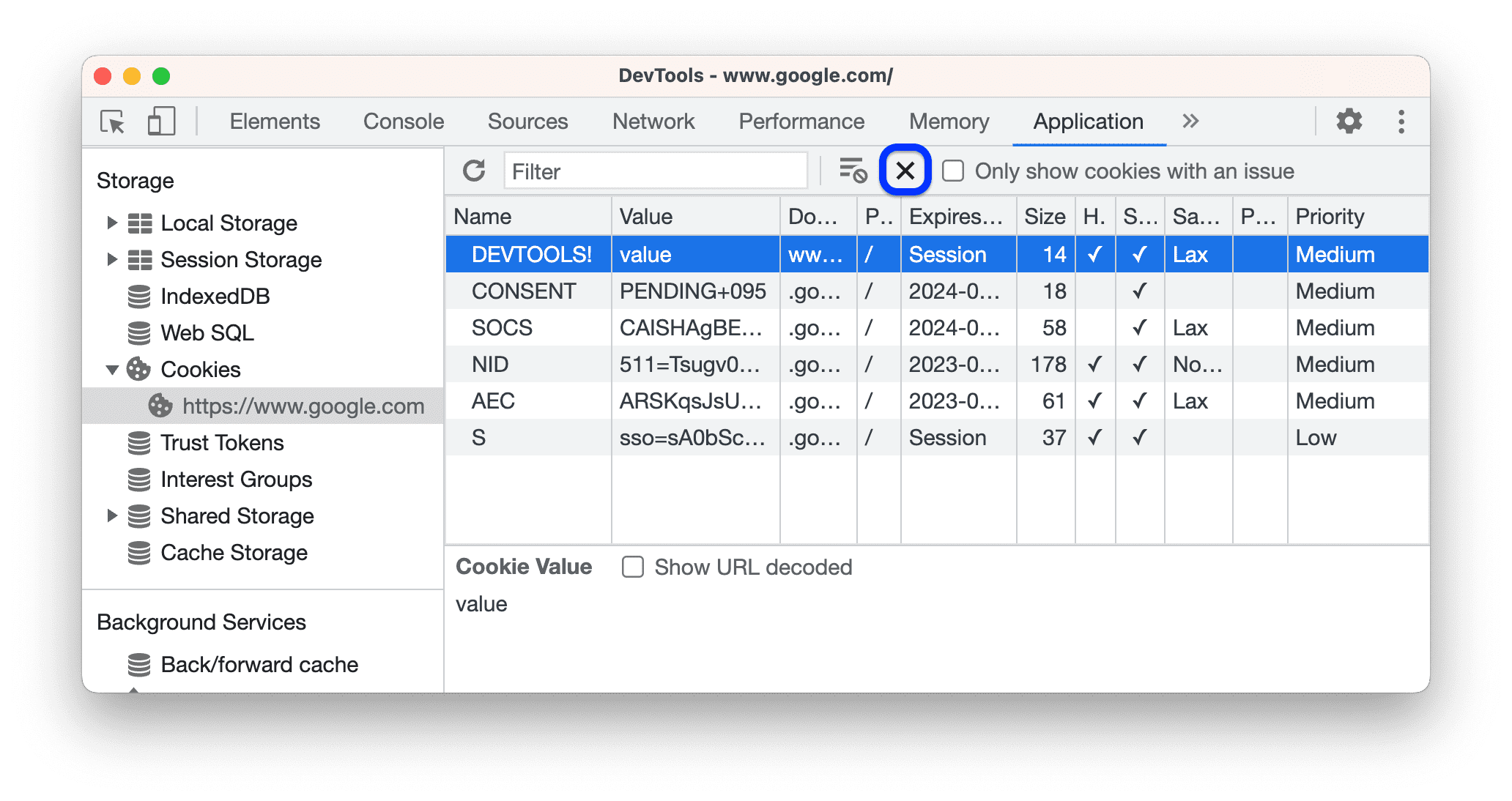Viewport: 1512px width, 801px height.
Task: Click the refresh cookies icon
Action: pos(473,171)
